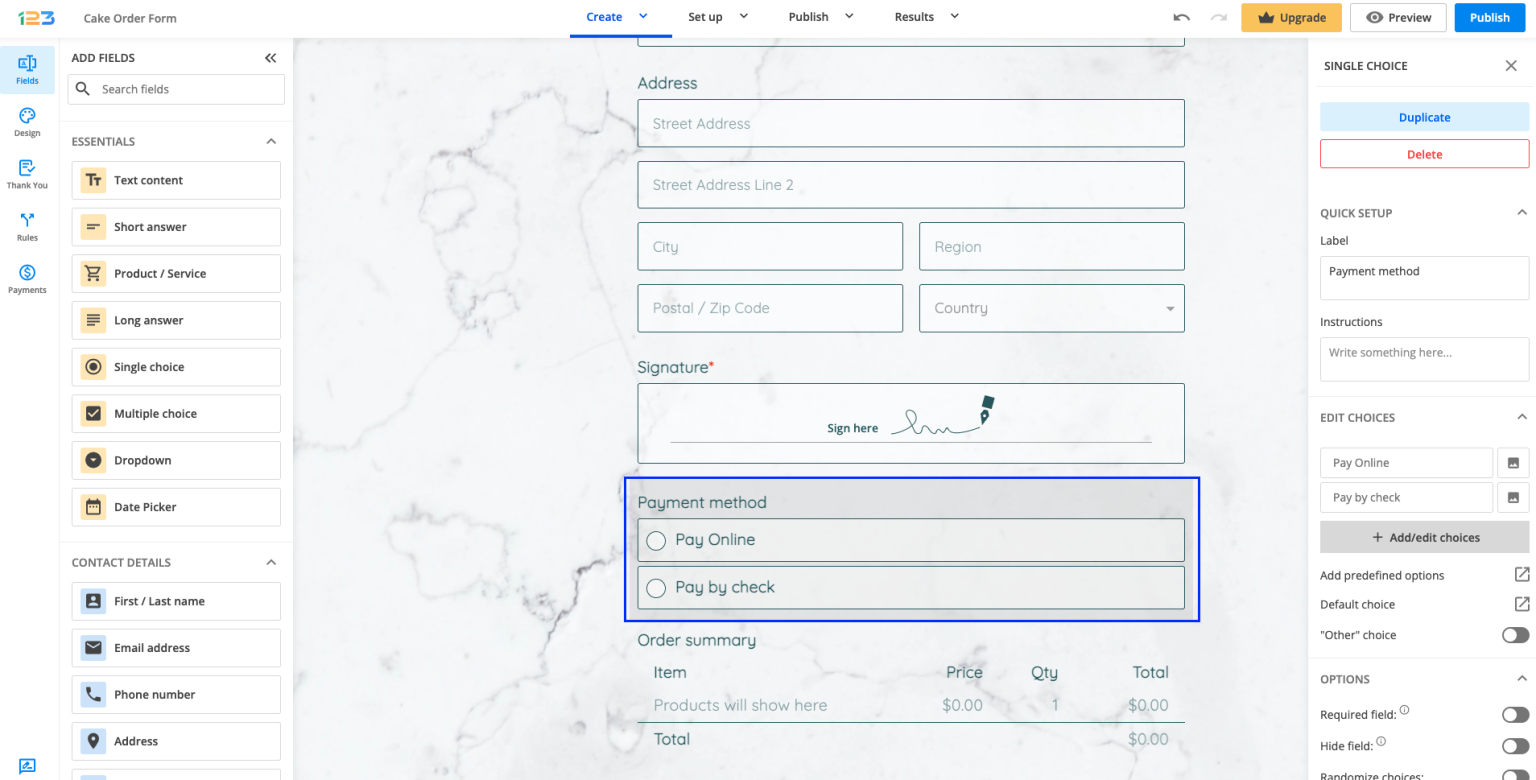Screen dimensions: 1536x780
Task: Collapse the Options section
Action: coord(1521,679)
